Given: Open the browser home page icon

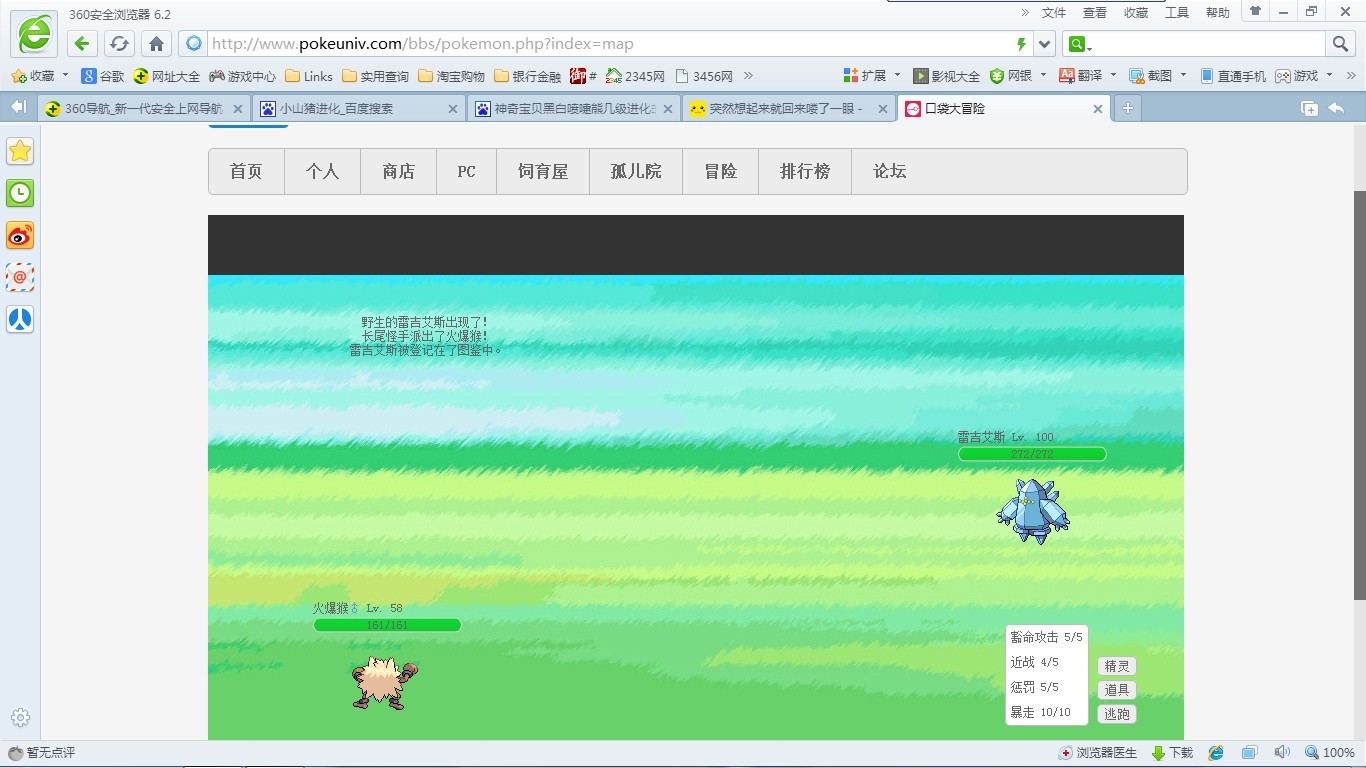Looking at the screenshot, I should 156,44.
